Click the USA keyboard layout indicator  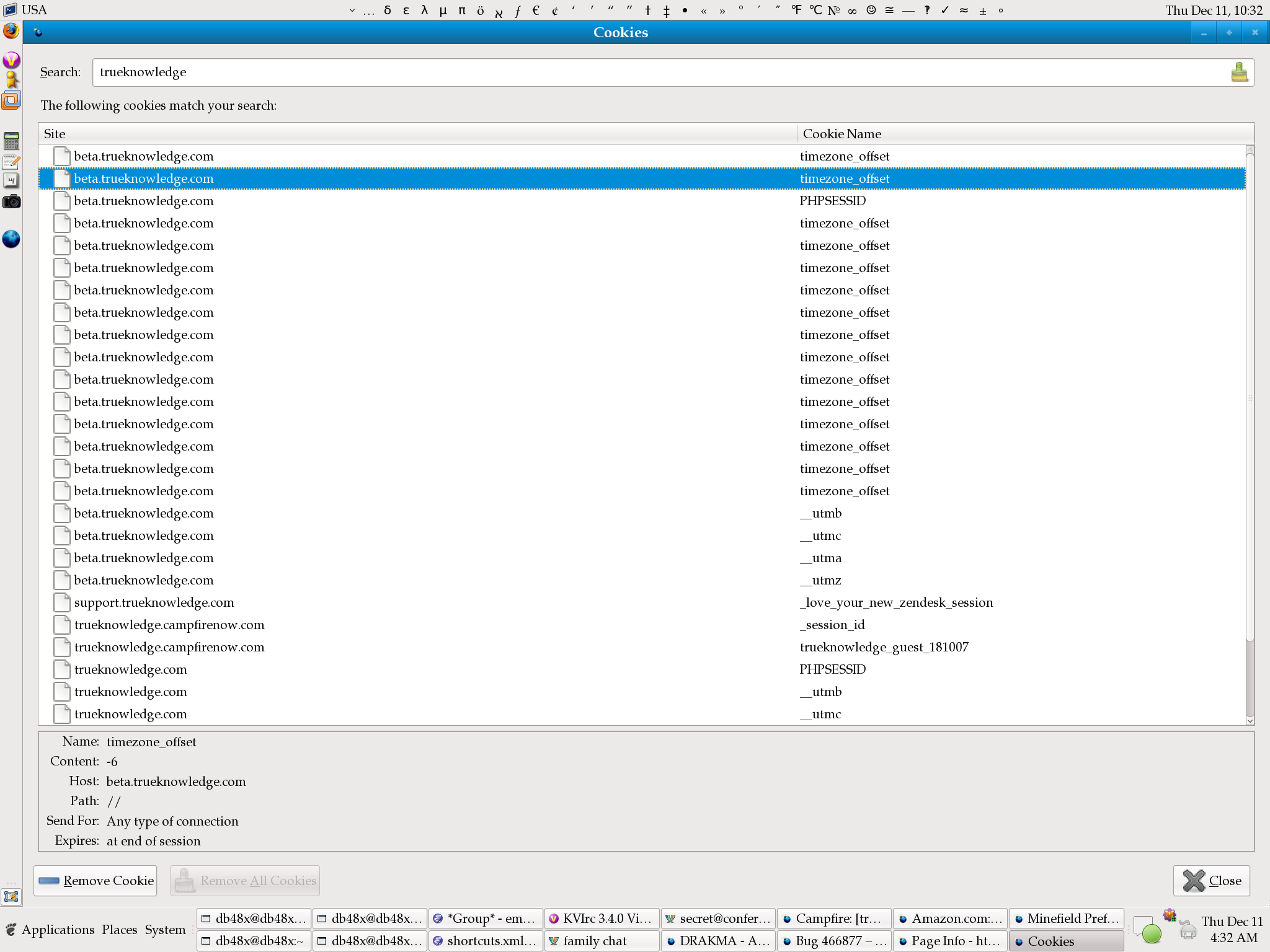tap(34, 10)
